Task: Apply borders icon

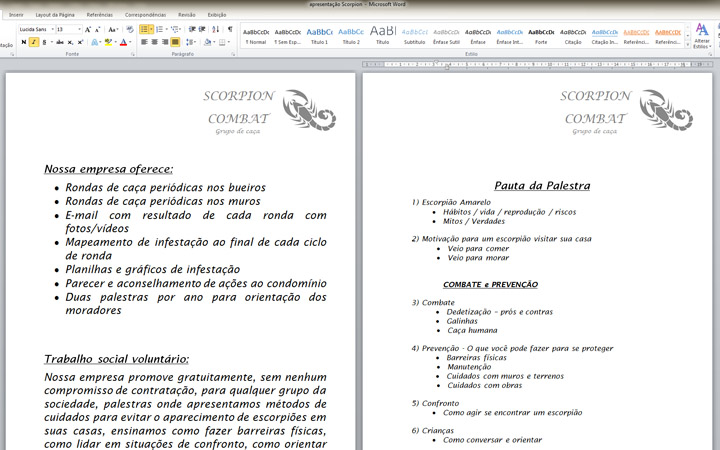Action: tap(222, 42)
